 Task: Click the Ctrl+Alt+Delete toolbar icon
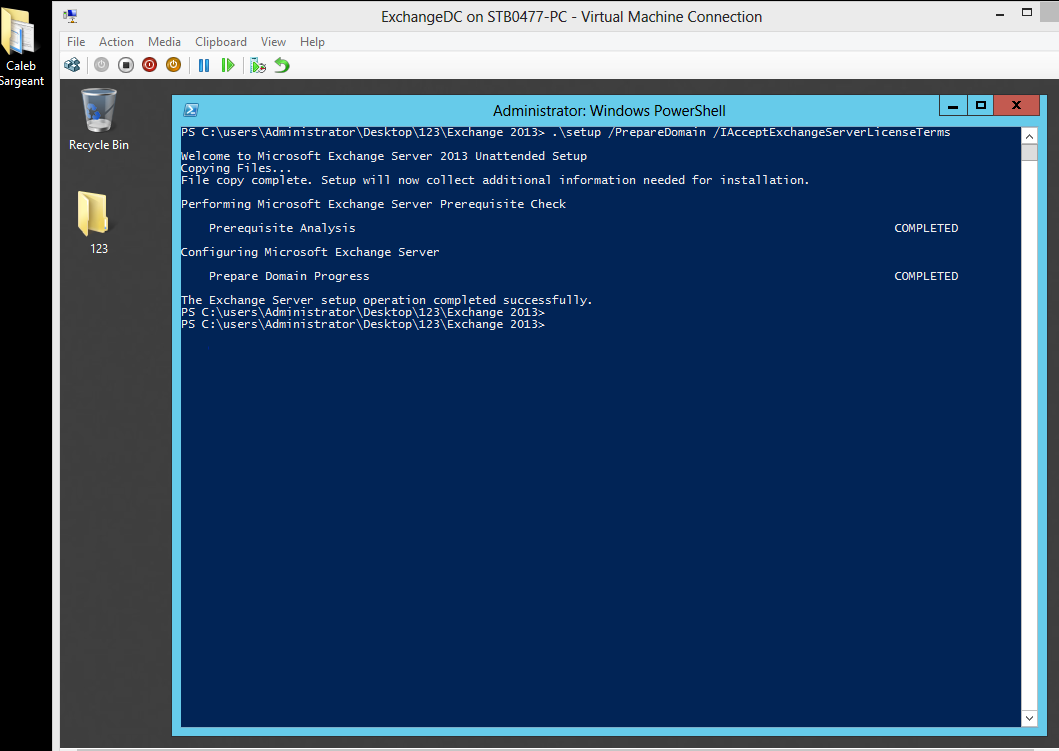(72, 65)
